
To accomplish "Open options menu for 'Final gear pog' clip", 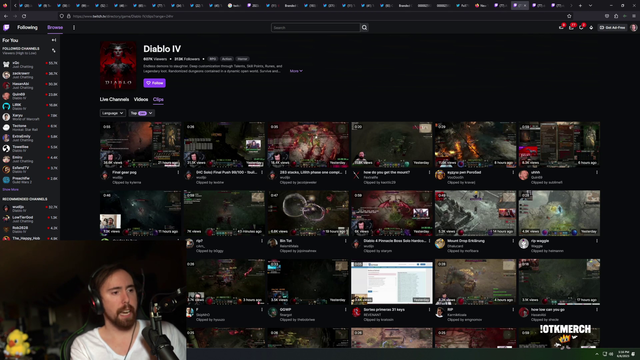I will point(178,173).
